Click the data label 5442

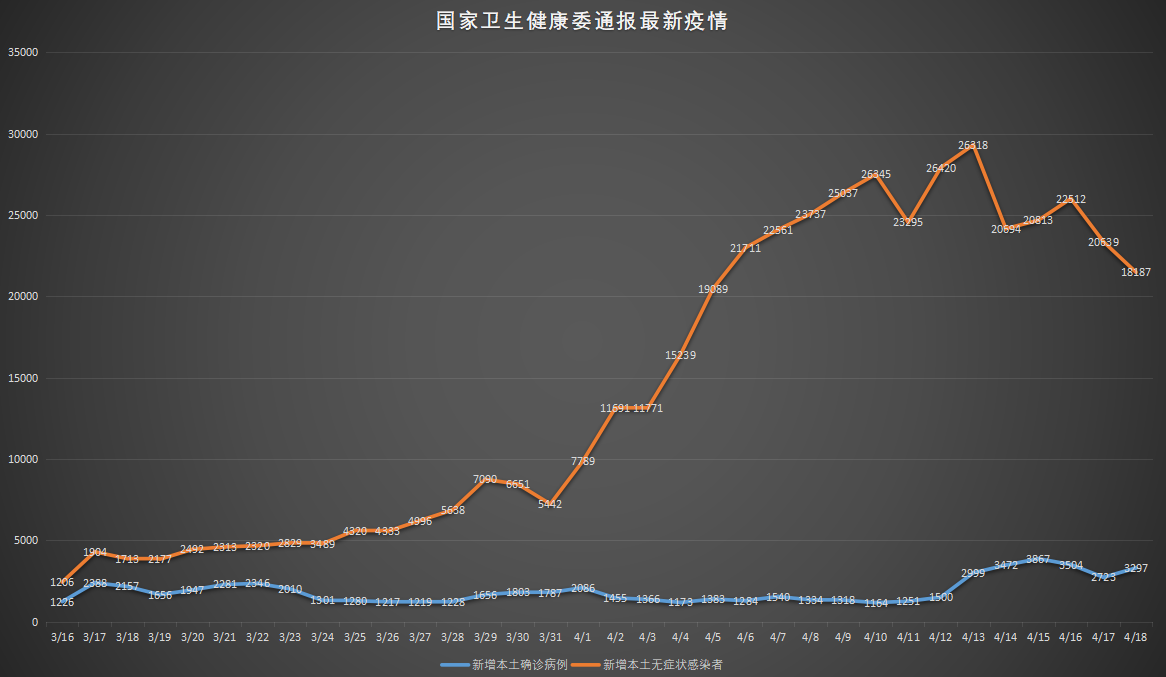550,504
